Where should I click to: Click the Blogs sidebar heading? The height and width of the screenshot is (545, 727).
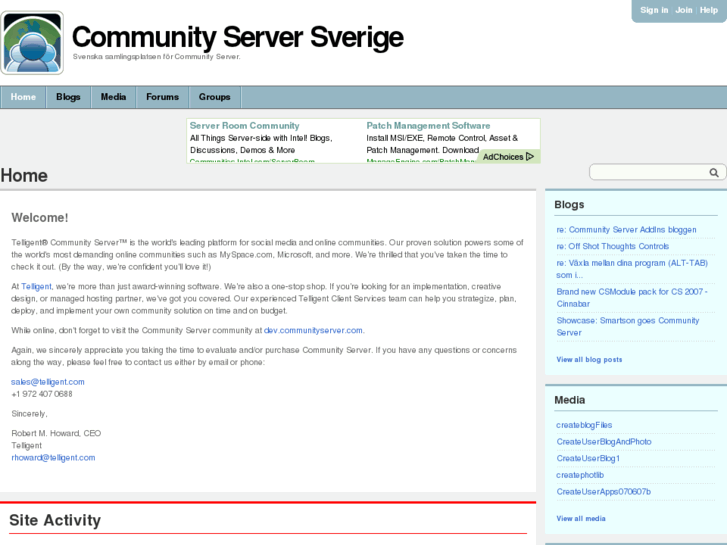(569, 205)
